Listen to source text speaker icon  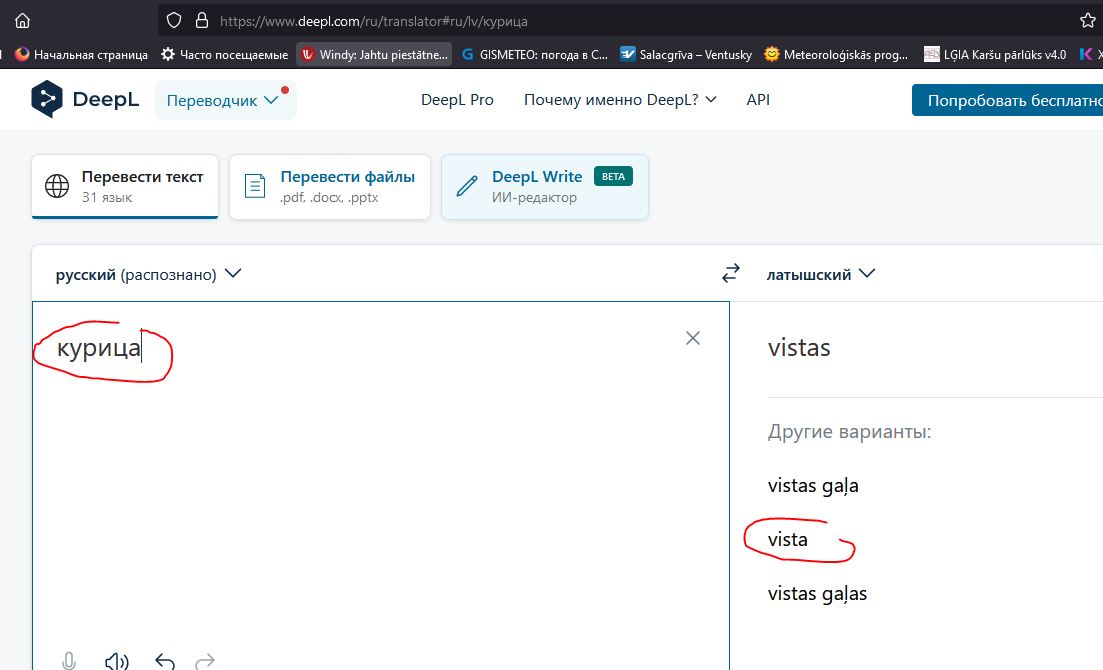point(117,661)
